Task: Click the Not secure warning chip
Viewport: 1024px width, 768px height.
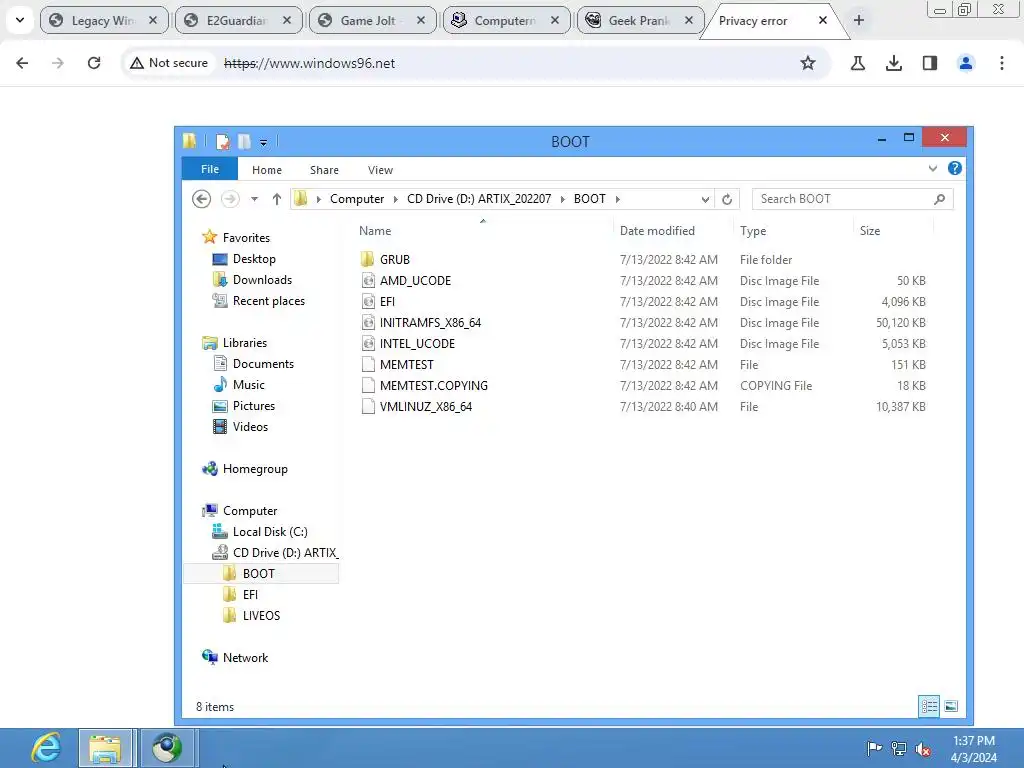Action: coord(168,63)
